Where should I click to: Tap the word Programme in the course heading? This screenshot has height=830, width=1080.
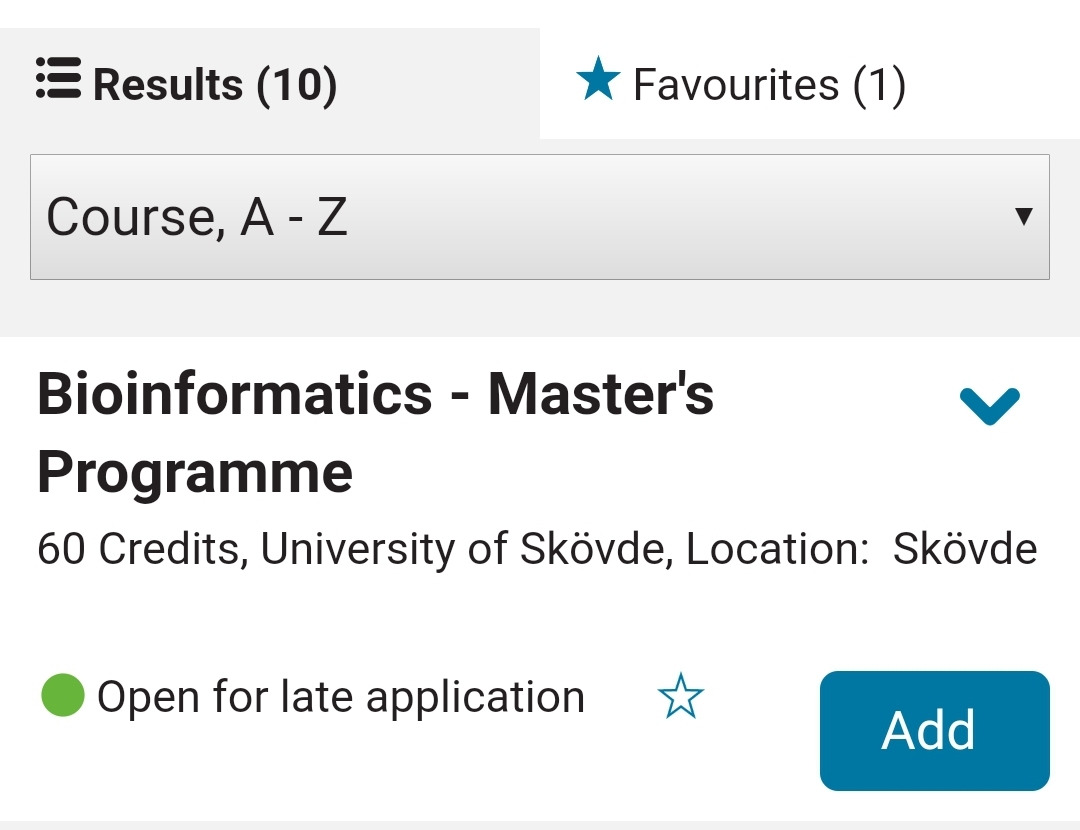point(195,472)
